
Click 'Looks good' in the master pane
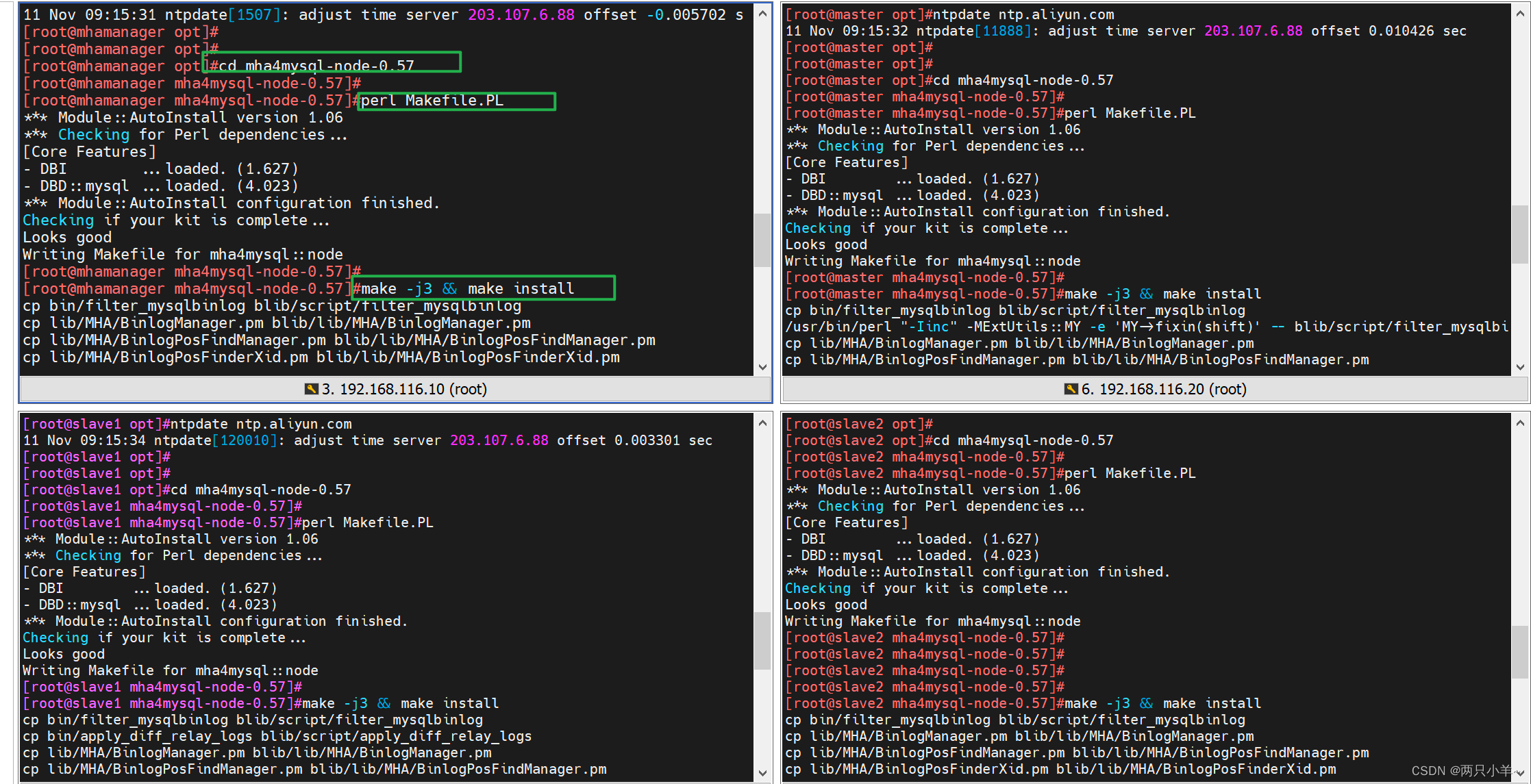[x=826, y=244]
